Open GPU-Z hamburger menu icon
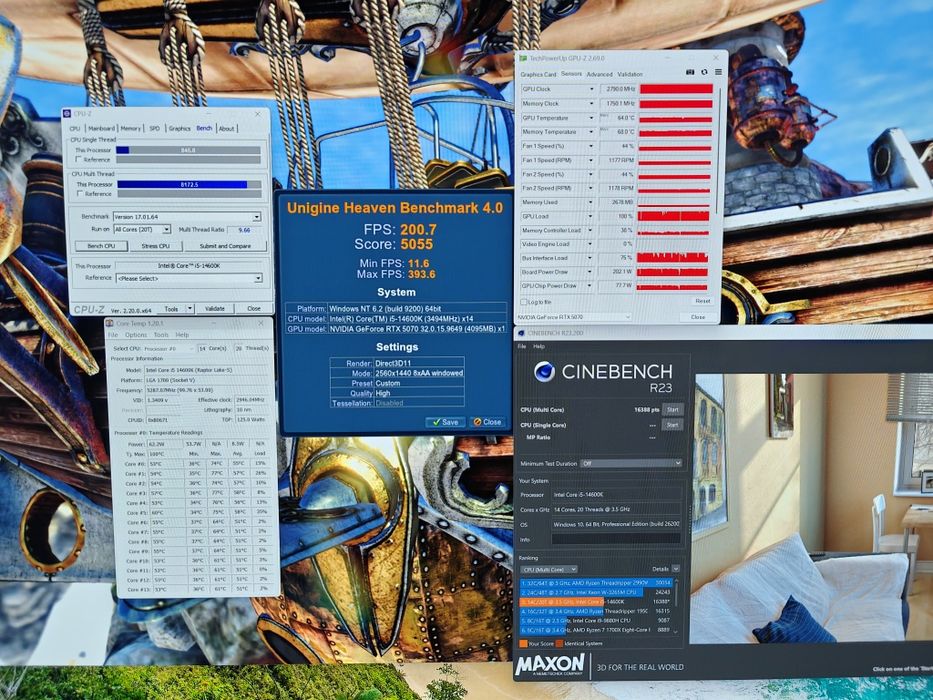The height and width of the screenshot is (700, 933). (x=718, y=72)
